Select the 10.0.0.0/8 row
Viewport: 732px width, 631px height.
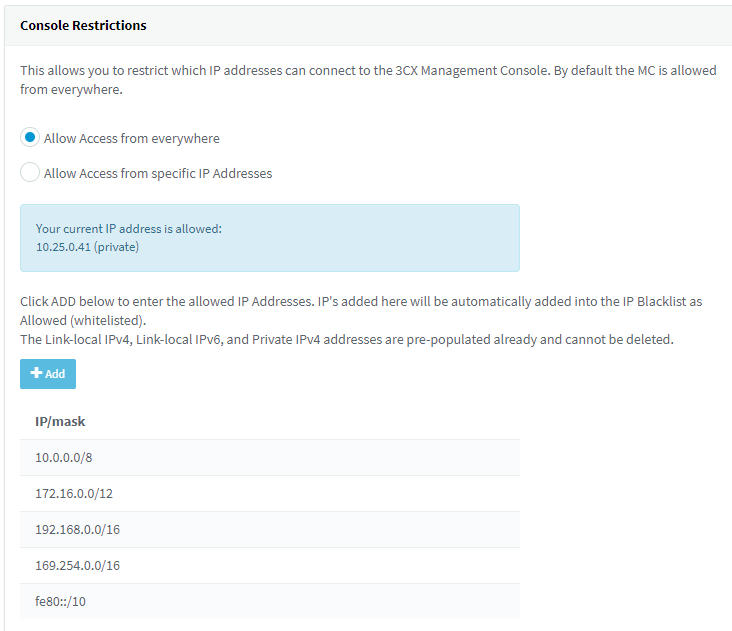pos(270,457)
